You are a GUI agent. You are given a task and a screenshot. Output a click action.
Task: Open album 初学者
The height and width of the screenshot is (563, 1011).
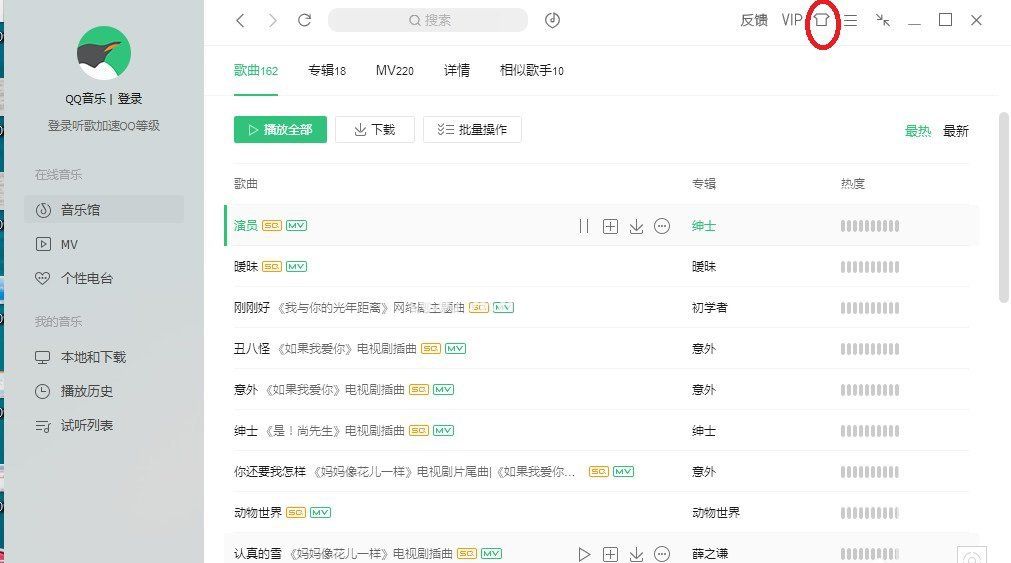pos(709,308)
